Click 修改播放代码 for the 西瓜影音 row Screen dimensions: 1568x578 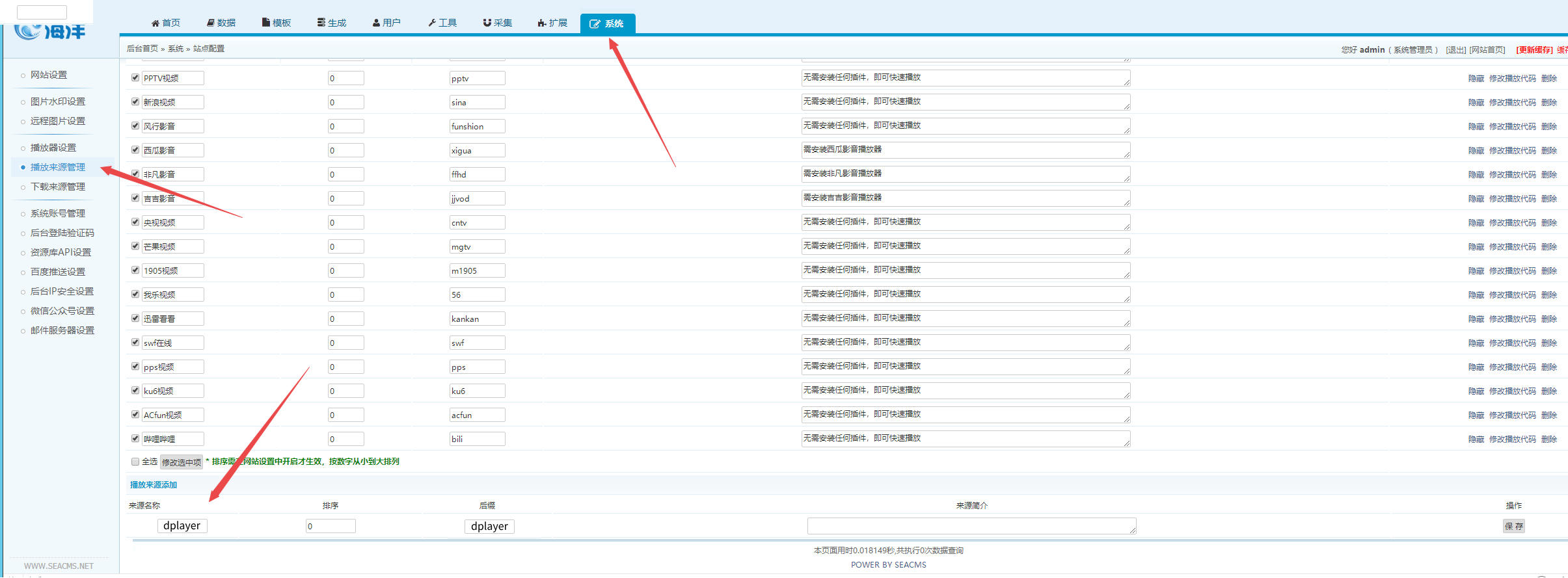1512,151
